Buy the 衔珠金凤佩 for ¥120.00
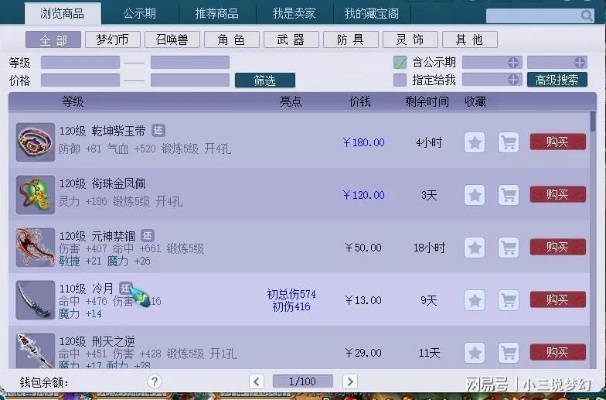 558,194
